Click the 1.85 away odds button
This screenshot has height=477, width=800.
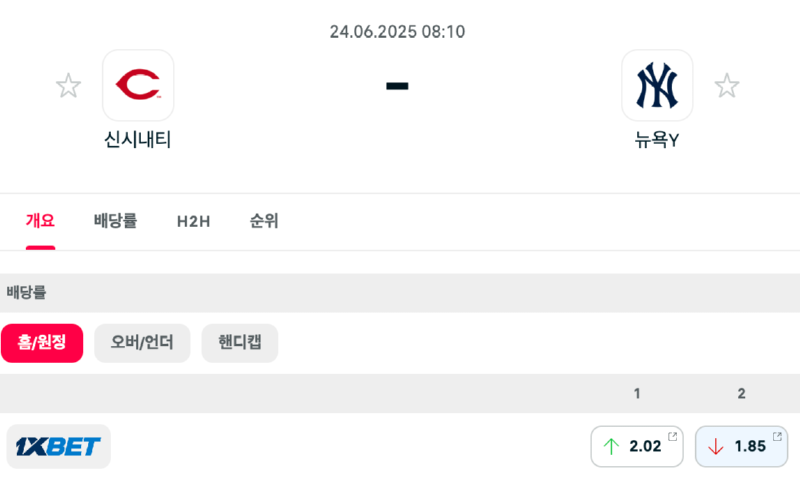[742, 447]
